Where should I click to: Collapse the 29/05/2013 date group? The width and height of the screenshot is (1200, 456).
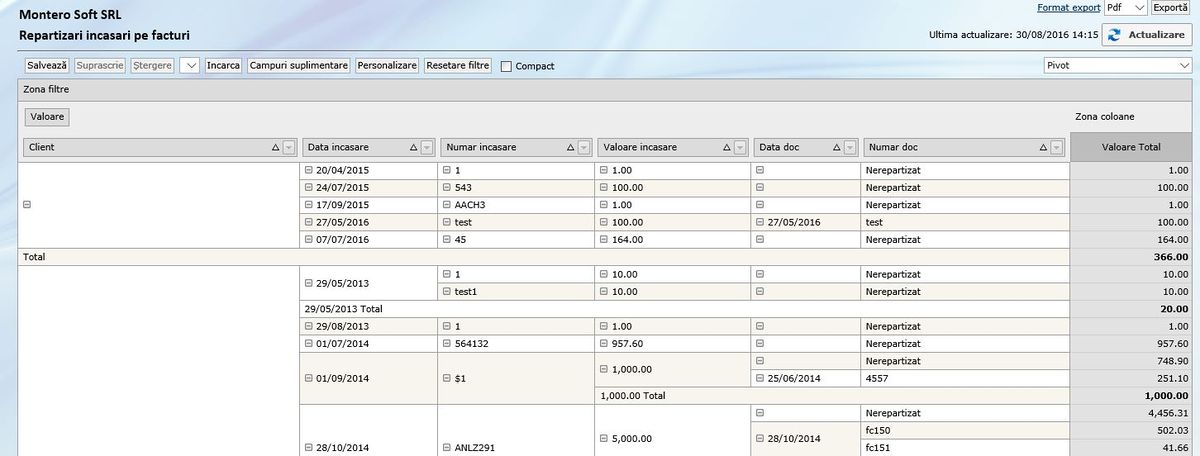309,283
